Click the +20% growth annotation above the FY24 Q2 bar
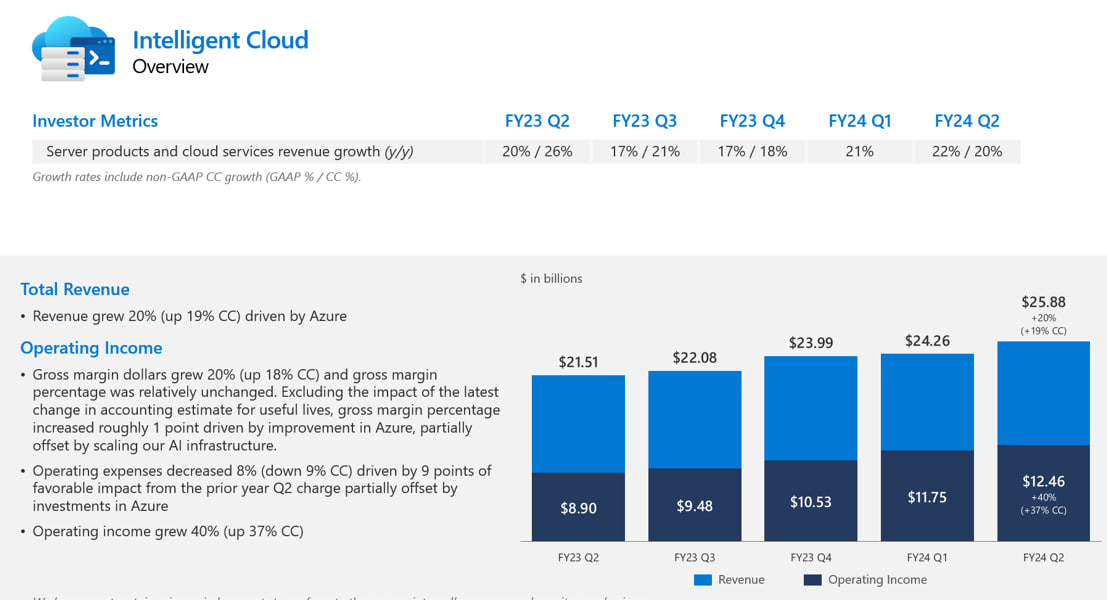 pos(1043,318)
